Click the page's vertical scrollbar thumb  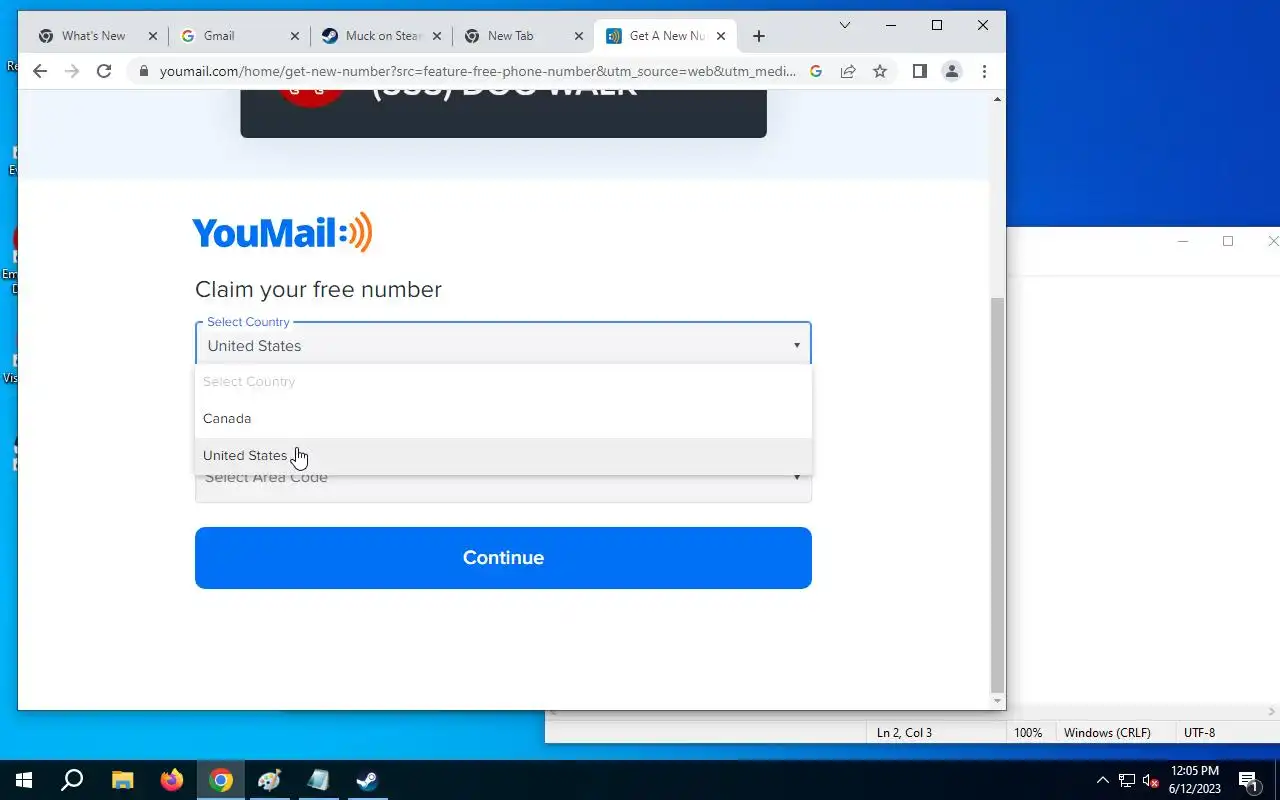point(997,495)
